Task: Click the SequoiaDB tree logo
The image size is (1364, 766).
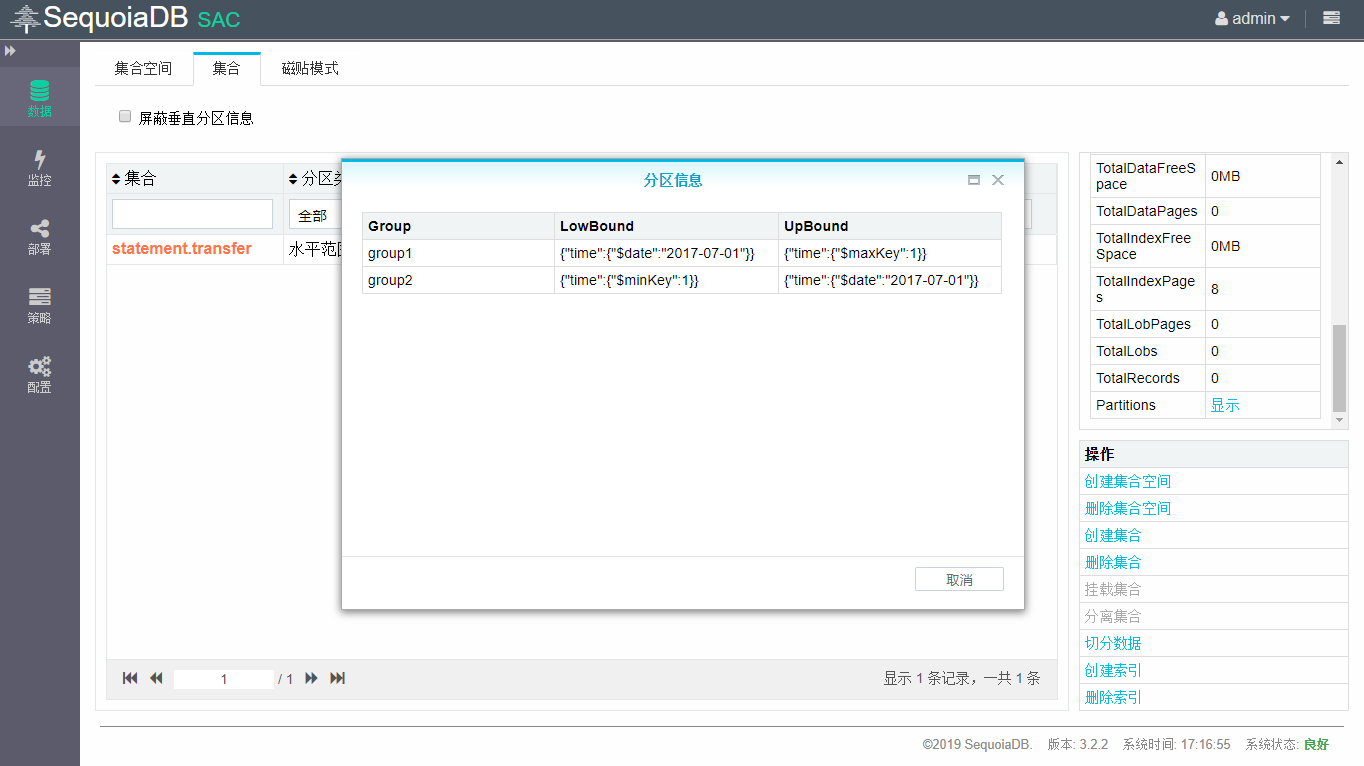Action: tap(25, 18)
